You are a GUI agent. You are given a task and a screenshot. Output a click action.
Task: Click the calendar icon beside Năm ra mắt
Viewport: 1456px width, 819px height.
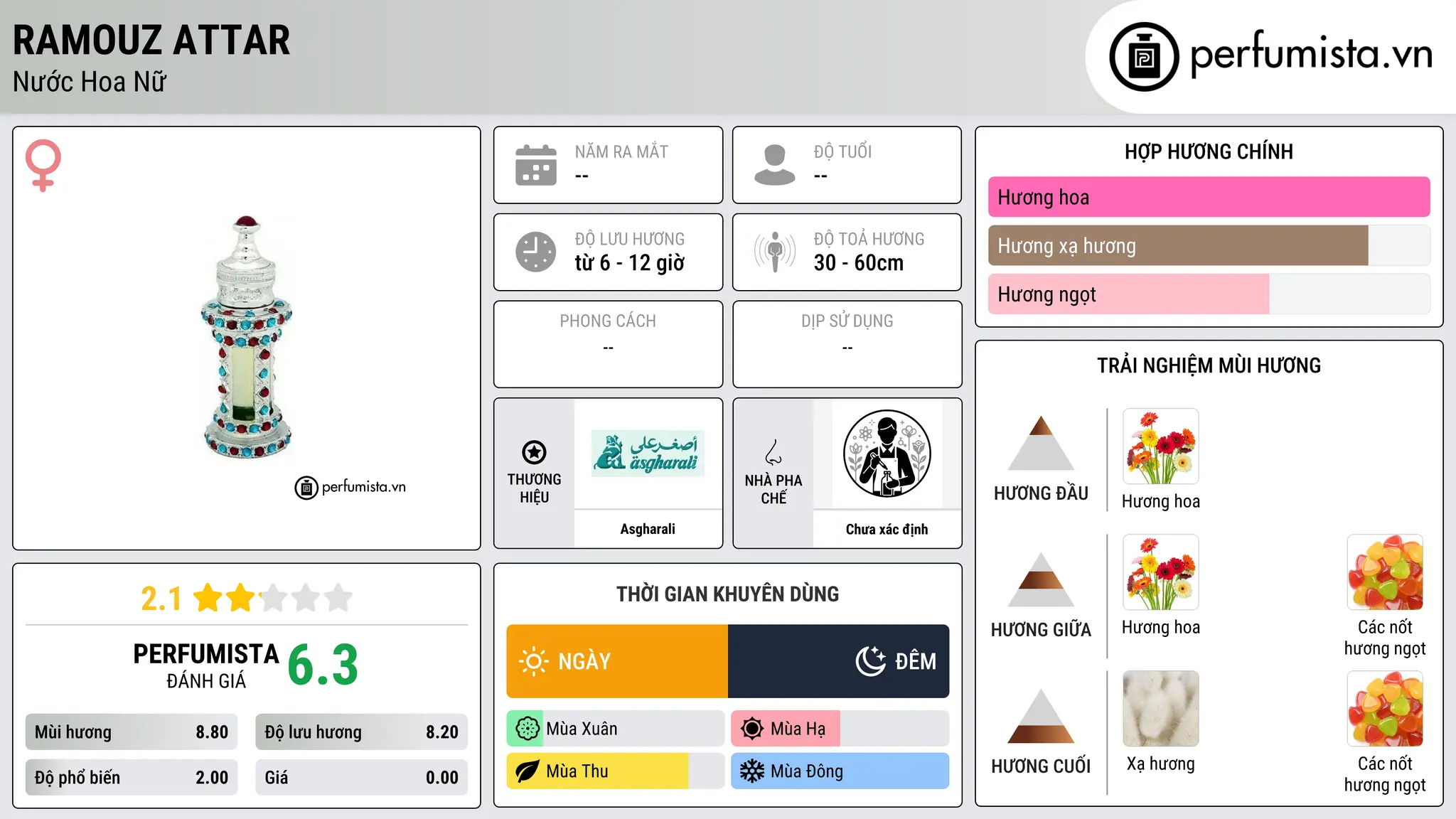pyautogui.click(x=536, y=165)
